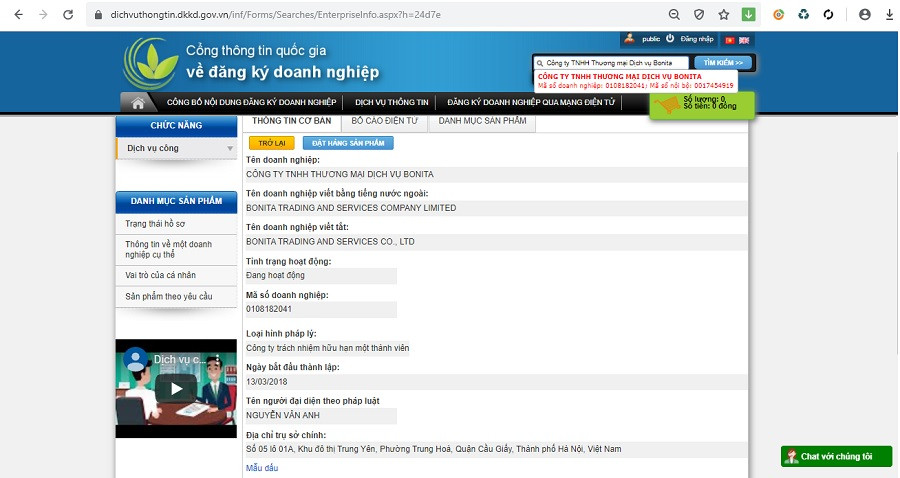Click the Tìm kiếm search button
Screen dimensions: 900x478
(x=723, y=63)
